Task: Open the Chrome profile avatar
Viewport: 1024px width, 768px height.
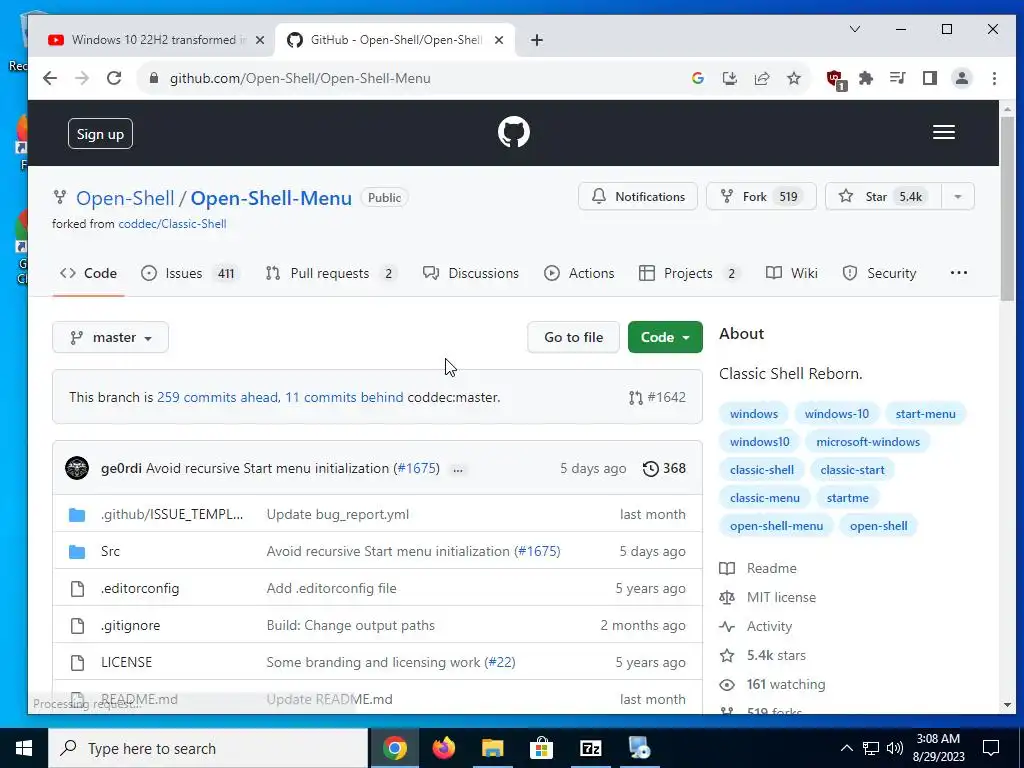Action: pos(962,78)
